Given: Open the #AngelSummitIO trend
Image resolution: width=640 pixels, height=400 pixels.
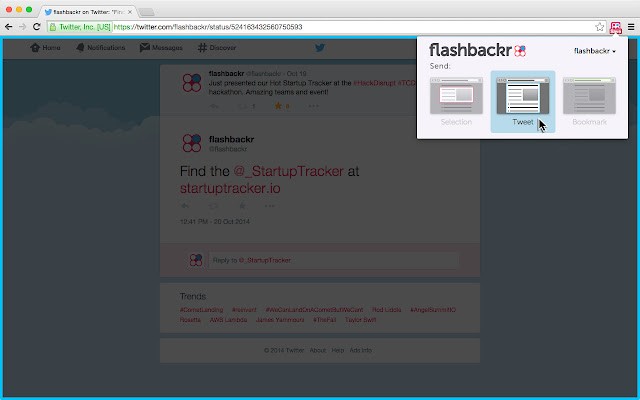Looking at the screenshot, I should 433,310.
